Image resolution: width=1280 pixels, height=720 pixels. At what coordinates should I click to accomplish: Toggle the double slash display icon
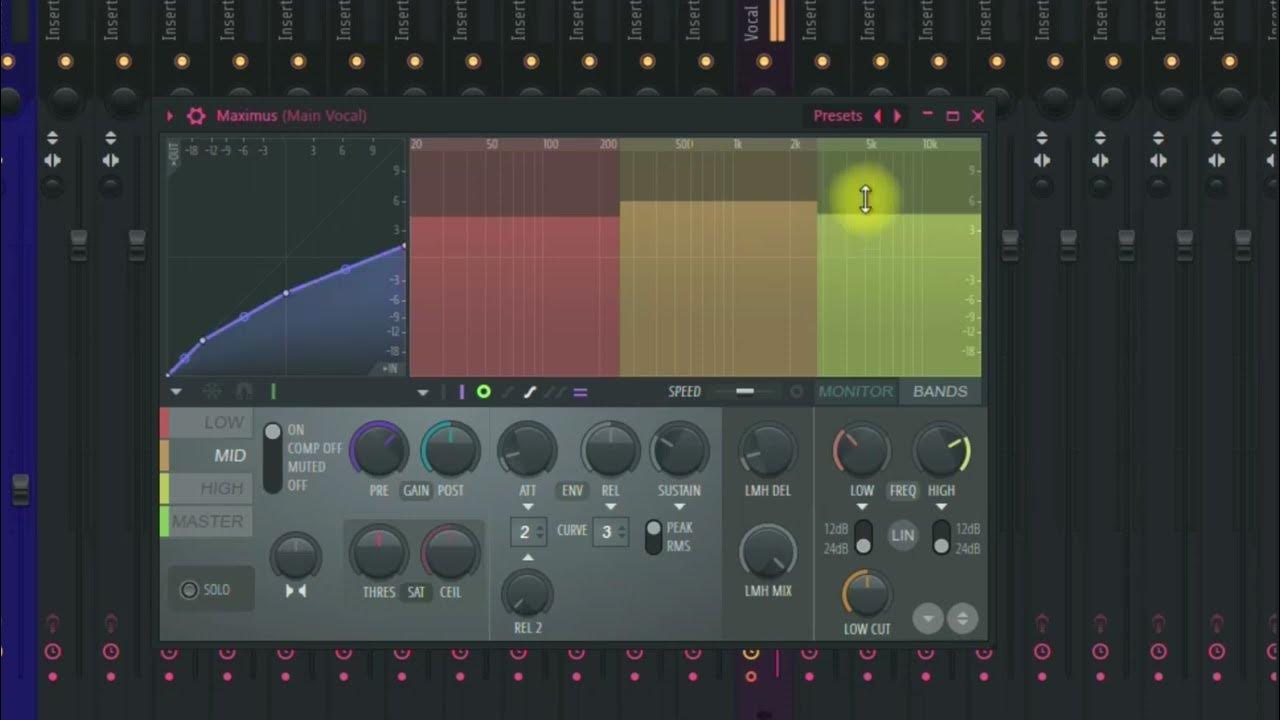[554, 392]
